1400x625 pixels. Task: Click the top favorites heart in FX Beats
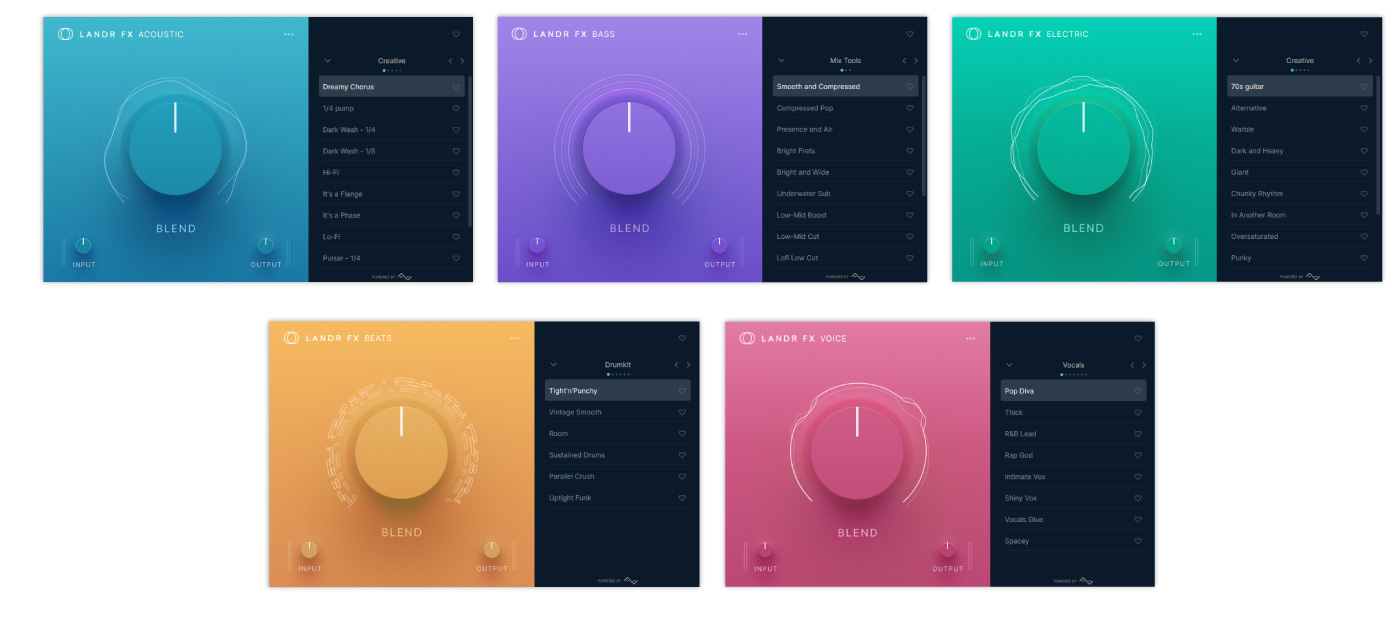682,338
